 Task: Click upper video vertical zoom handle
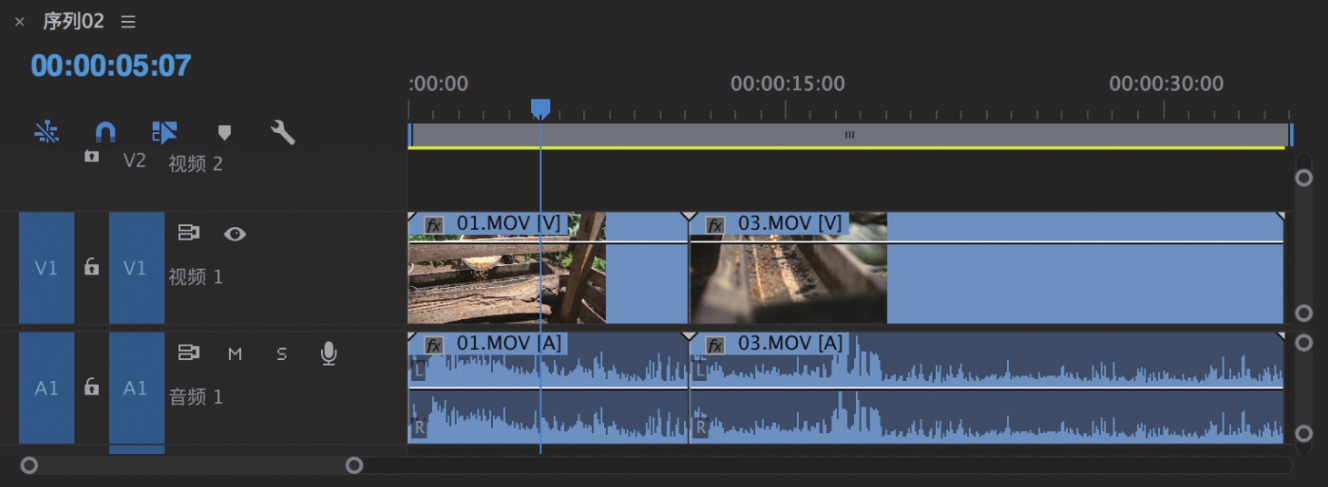point(1303,178)
